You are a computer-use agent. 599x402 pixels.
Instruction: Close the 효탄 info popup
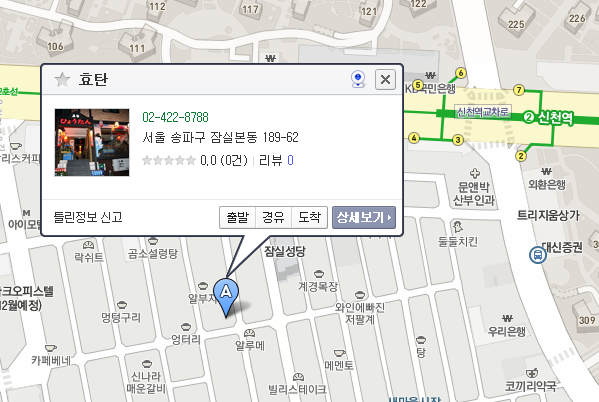pyautogui.click(x=385, y=79)
